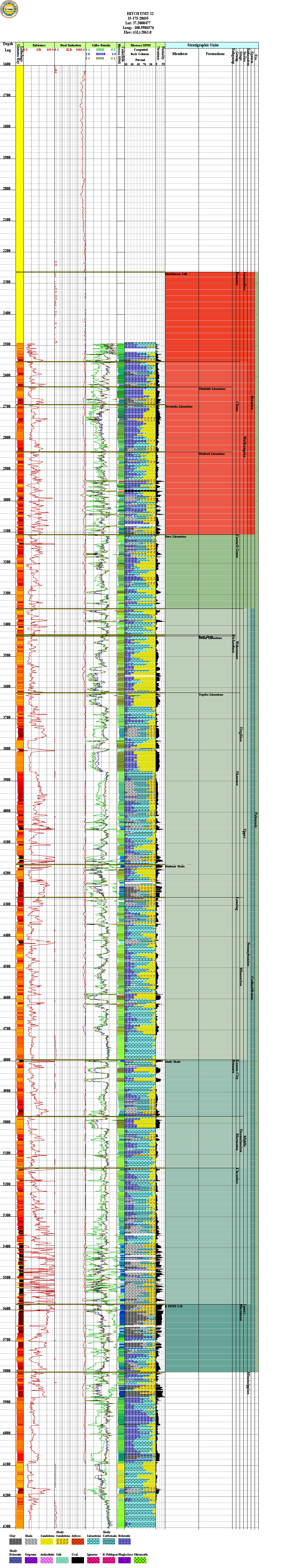This screenshot has height=1568, width=305.
Task: Click the Winfield Limestone formation label
Action: click(x=212, y=388)
